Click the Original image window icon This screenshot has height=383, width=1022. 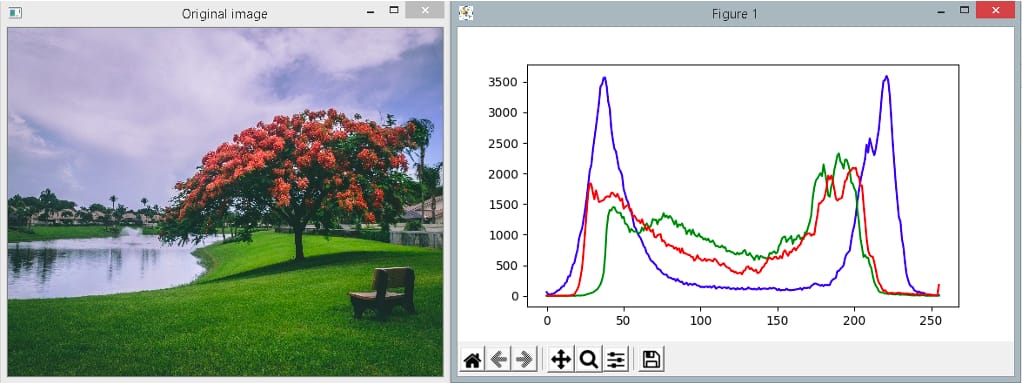(14, 13)
